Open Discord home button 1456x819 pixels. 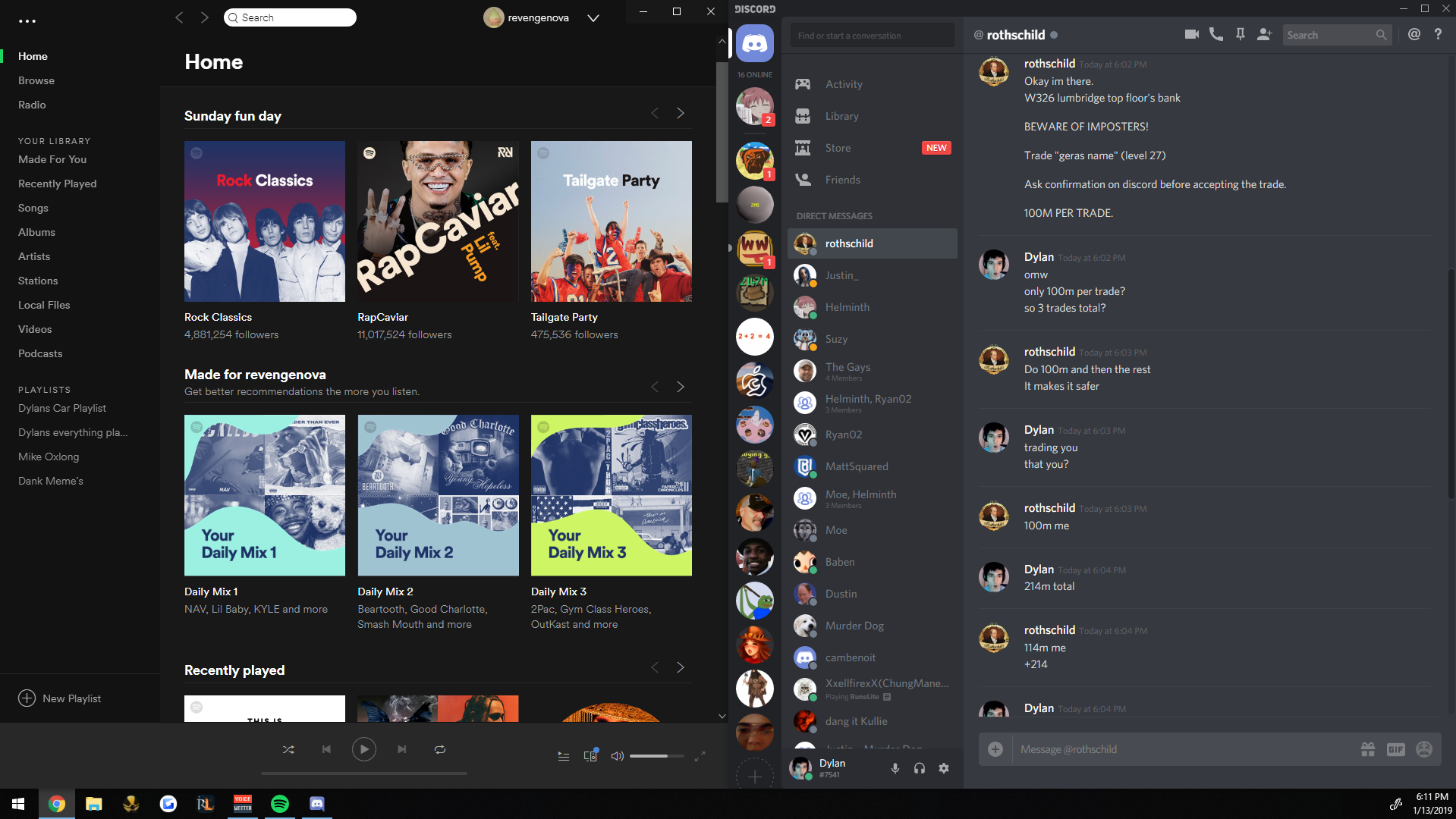(755, 42)
